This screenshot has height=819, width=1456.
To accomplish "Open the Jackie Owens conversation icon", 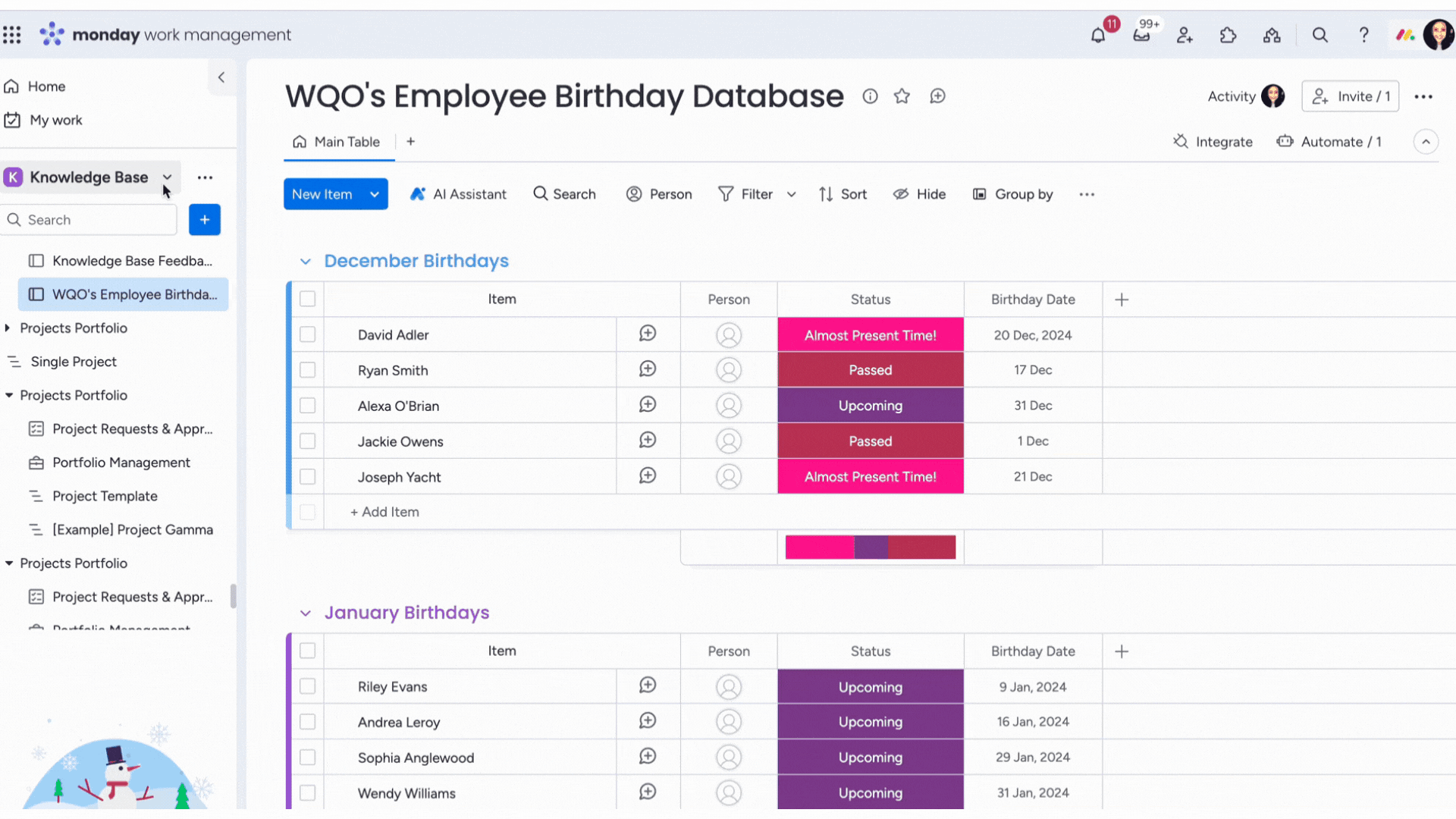I will (648, 441).
